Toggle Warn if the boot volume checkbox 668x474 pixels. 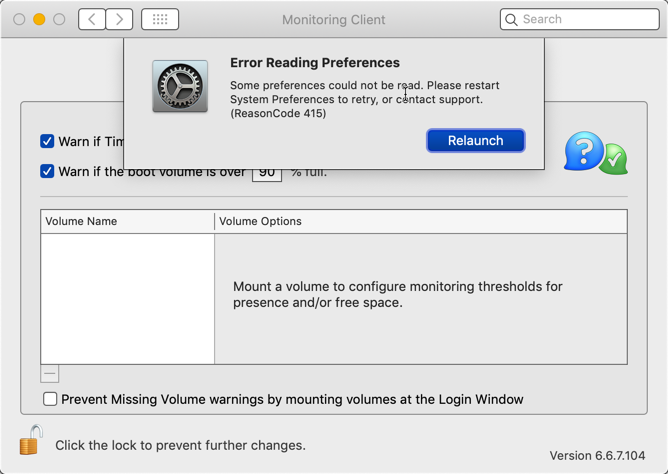pyautogui.click(x=47, y=171)
